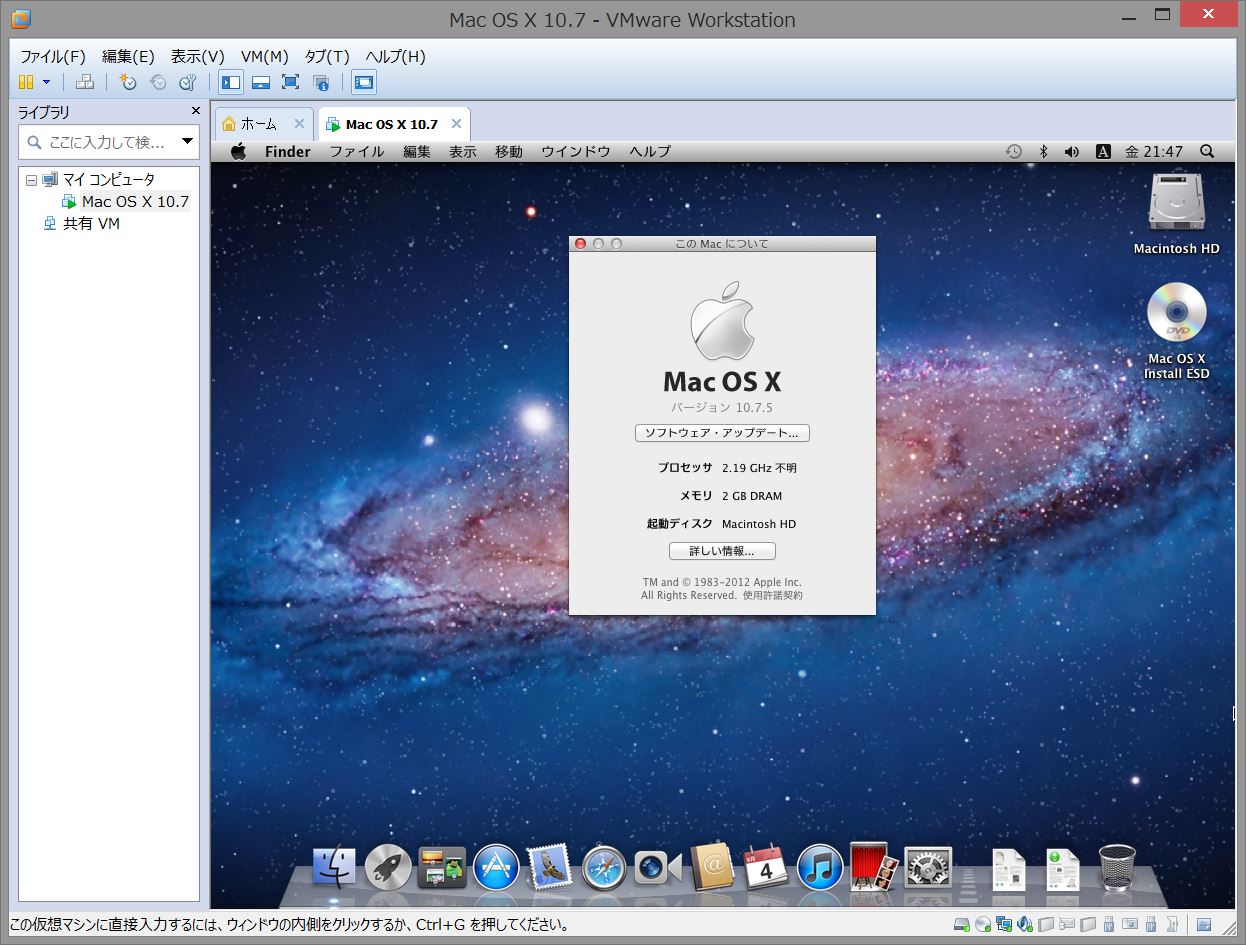
Task: Launch Launchpad from the Dock
Action: click(388, 867)
